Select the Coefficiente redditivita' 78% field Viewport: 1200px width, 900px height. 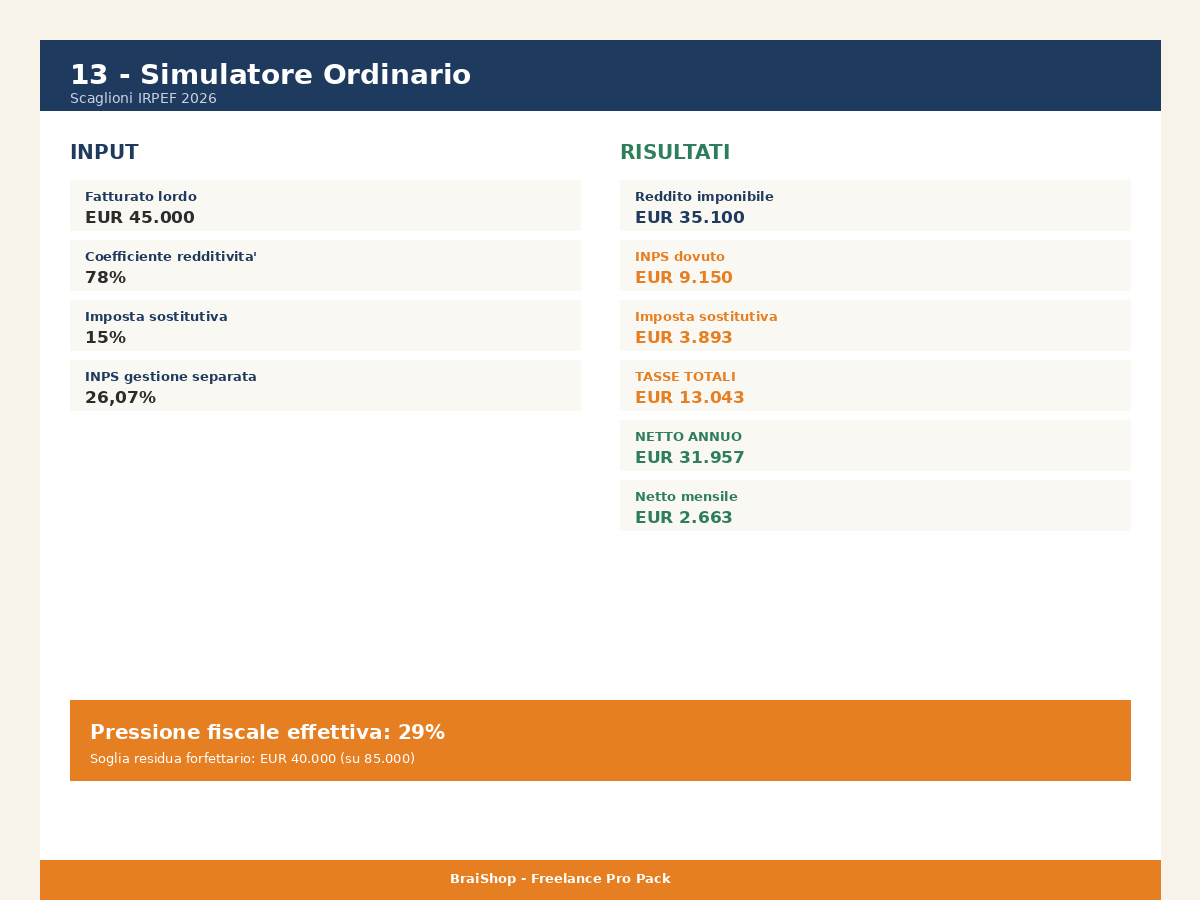tap(325, 265)
